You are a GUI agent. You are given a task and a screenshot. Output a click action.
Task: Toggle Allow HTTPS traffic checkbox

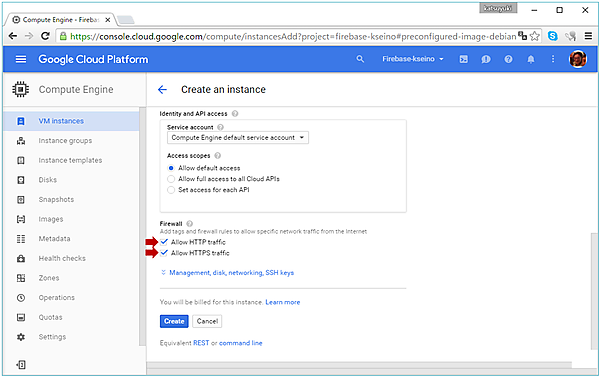tap(164, 253)
